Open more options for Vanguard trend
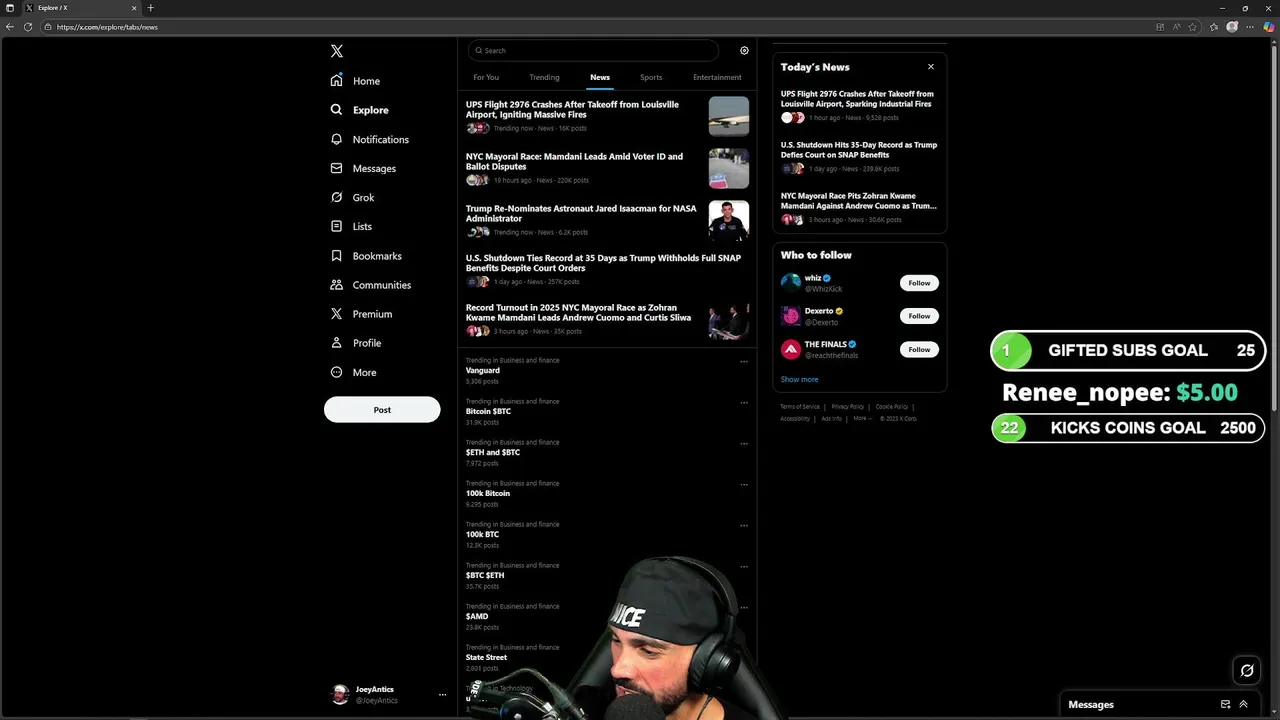Image resolution: width=1280 pixels, height=720 pixels. point(744,362)
